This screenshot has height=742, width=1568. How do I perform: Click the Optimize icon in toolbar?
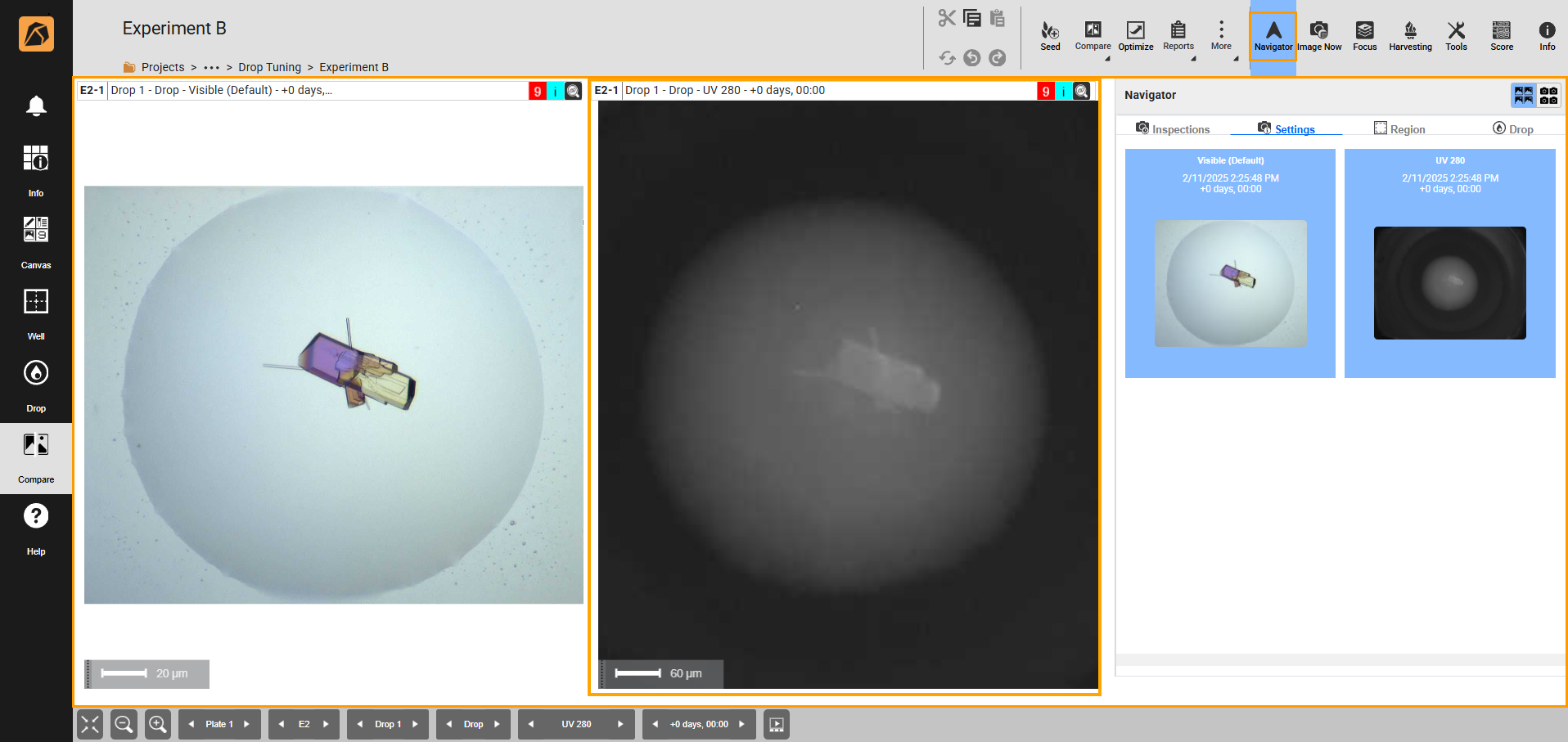1135,36
